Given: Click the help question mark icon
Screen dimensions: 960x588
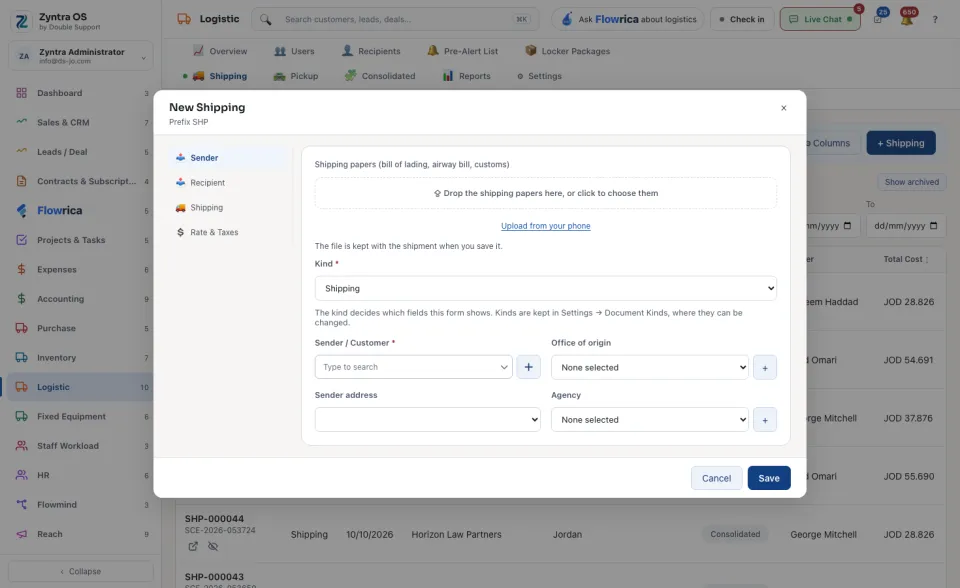Looking at the screenshot, I should 935,20.
